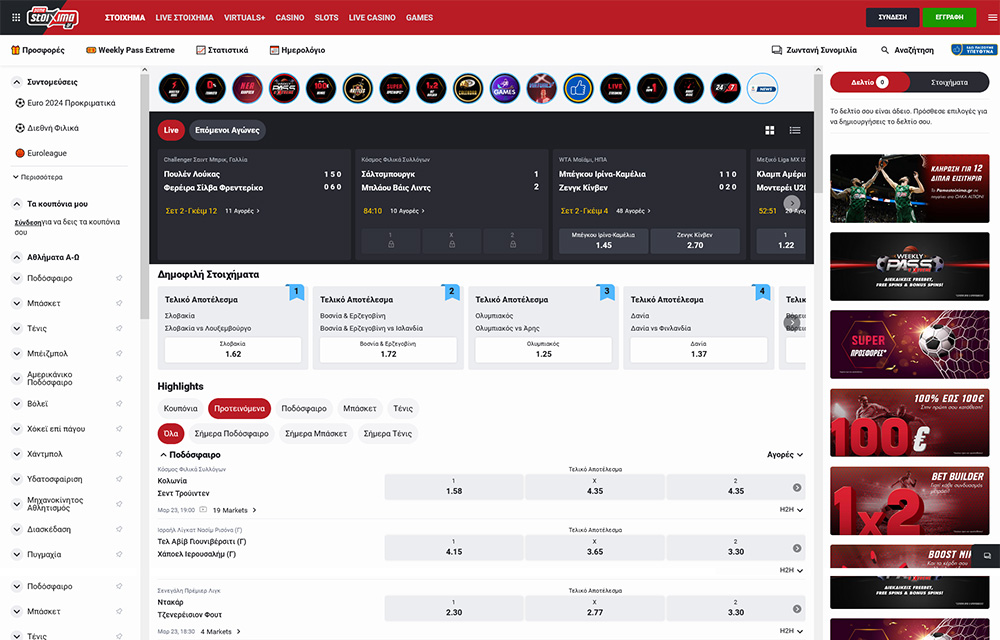This screenshot has height=640, width=1000.
Task: Select the Επόμενοι Αγώνες toggle
Action: tap(226, 130)
